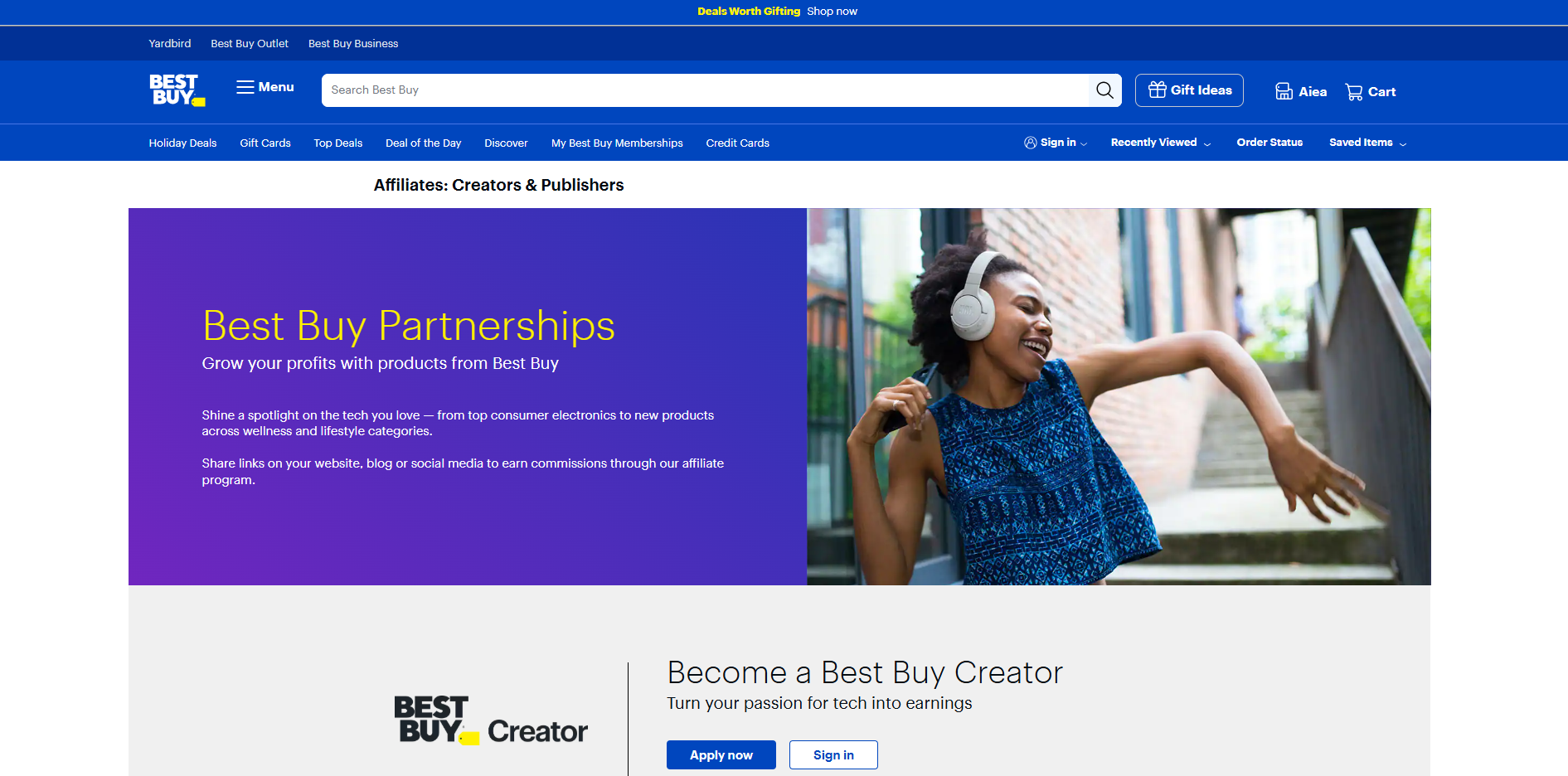This screenshot has width=1568, height=776.
Task: Click the Best Buy Creator logo
Action: (491, 720)
